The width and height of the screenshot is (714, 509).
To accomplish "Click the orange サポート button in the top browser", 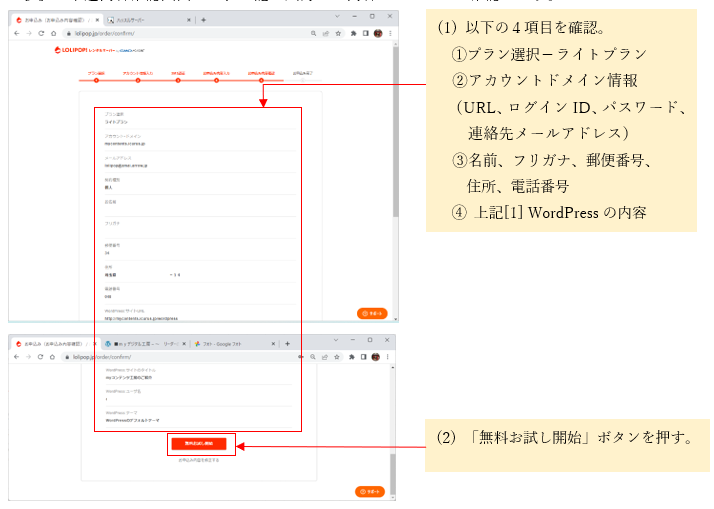I will click(371, 313).
